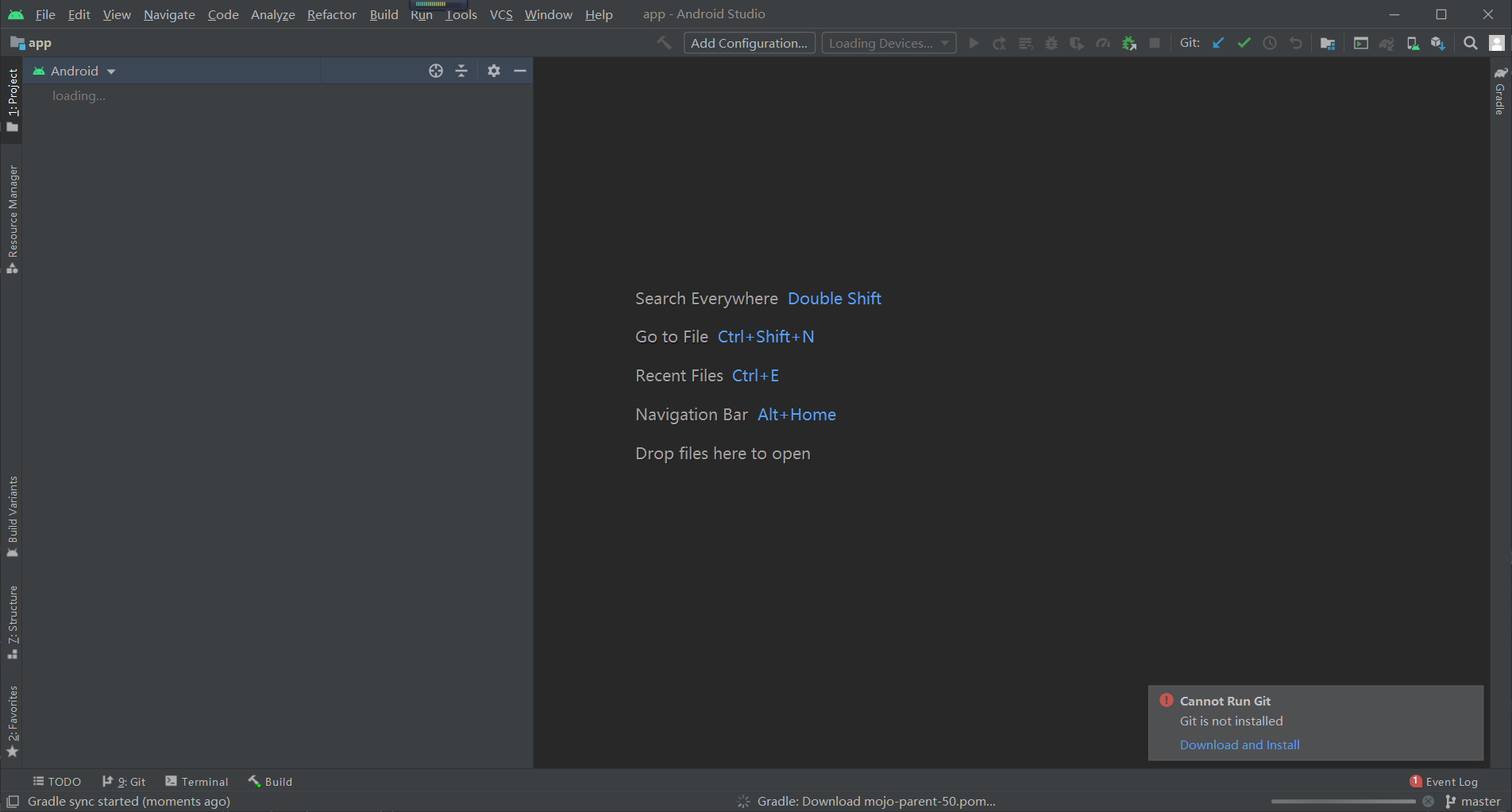Click the Git update project arrow icon
Image resolution: width=1512 pixels, height=812 pixels.
pyautogui.click(x=1218, y=44)
